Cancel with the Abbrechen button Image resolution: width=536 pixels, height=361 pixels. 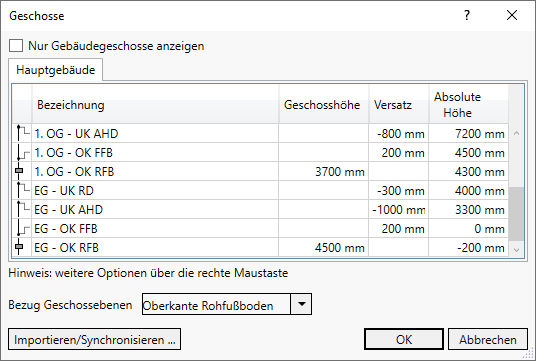[x=488, y=339]
